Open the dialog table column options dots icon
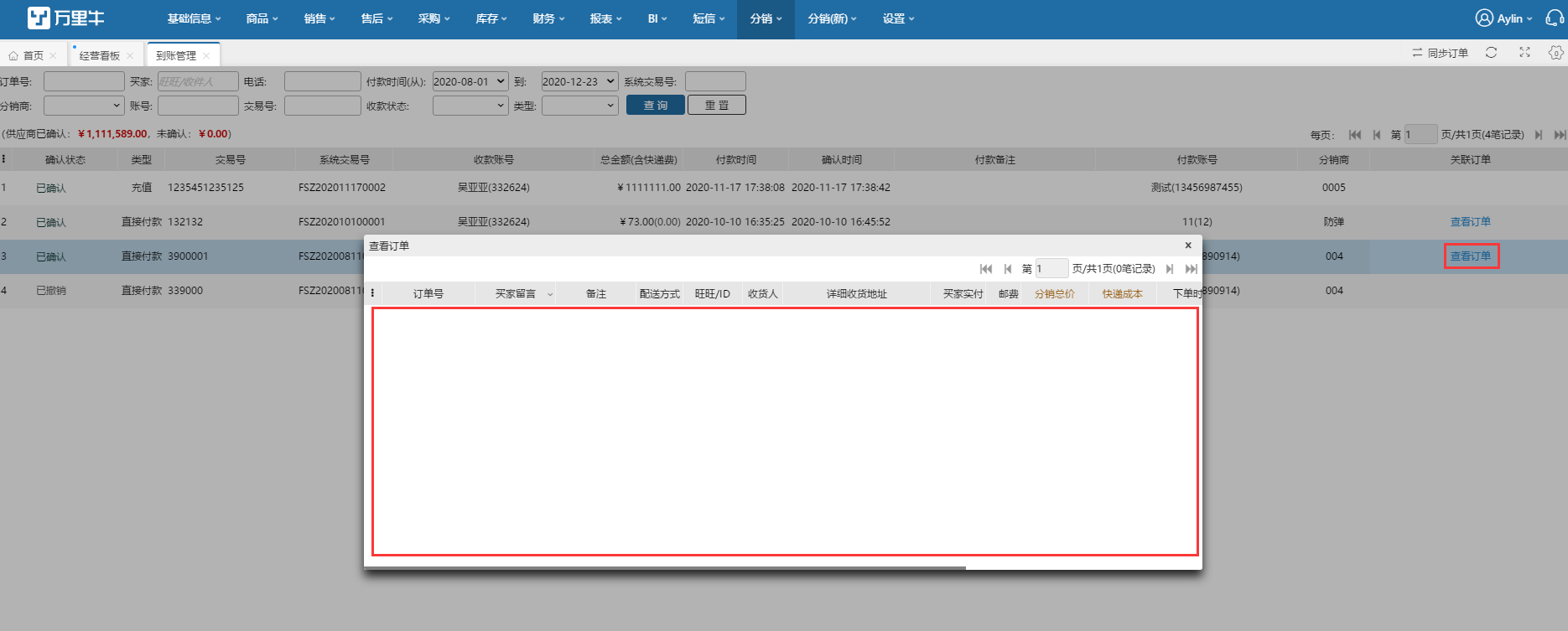This screenshot has height=631, width=1568. pyautogui.click(x=372, y=293)
